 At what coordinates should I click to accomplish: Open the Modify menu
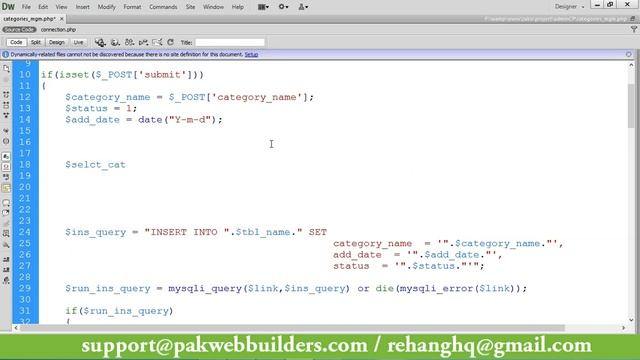106,7
